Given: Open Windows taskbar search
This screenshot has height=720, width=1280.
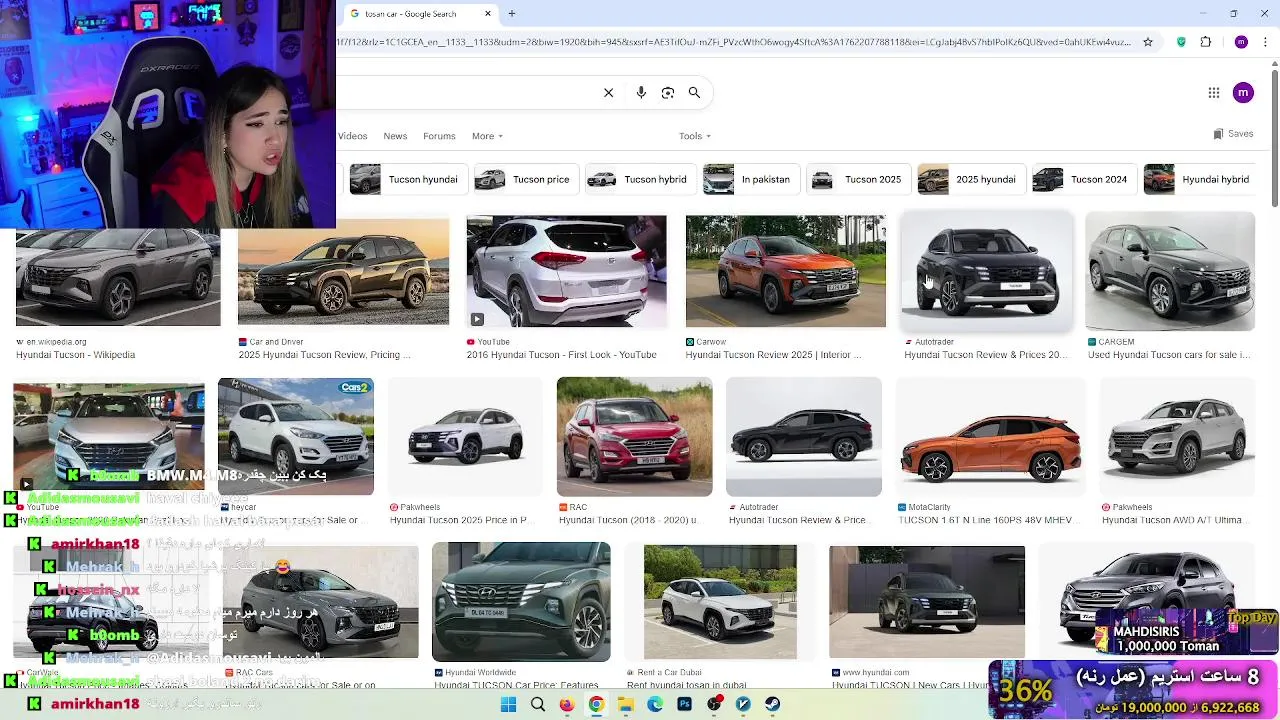Looking at the screenshot, I should pyautogui.click(x=538, y=704).
